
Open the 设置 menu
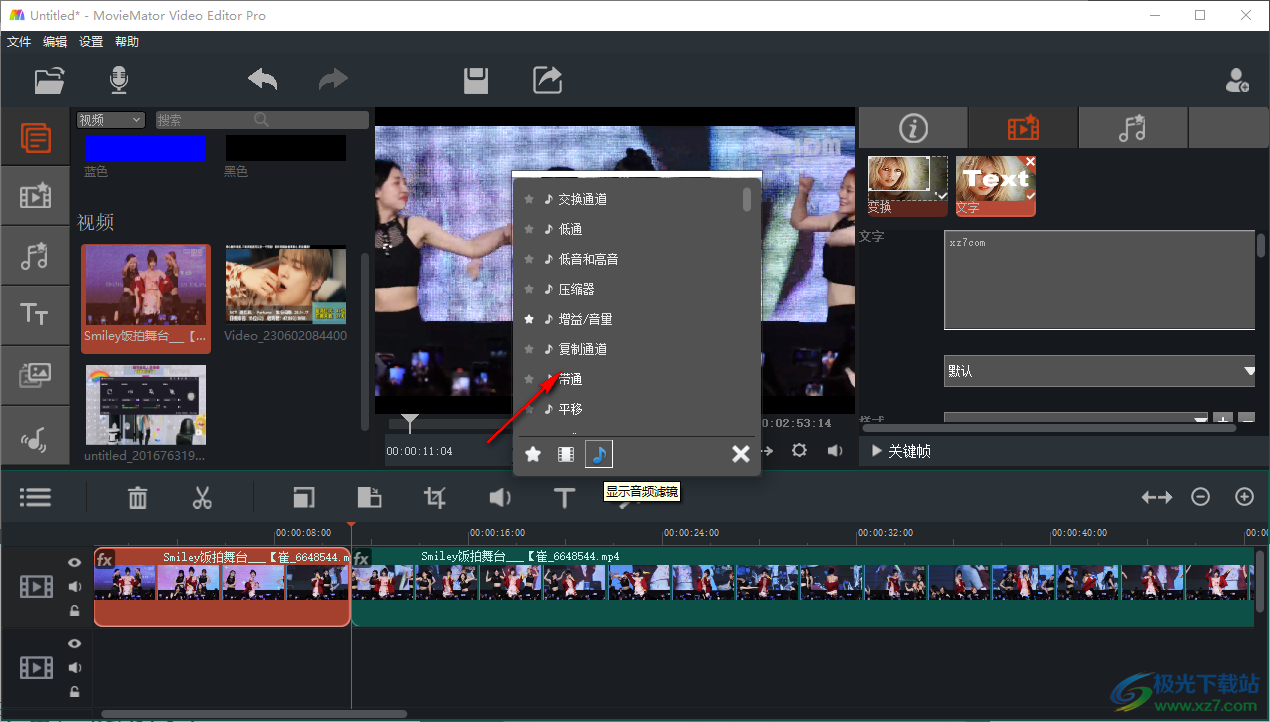[x=91, y=42]
